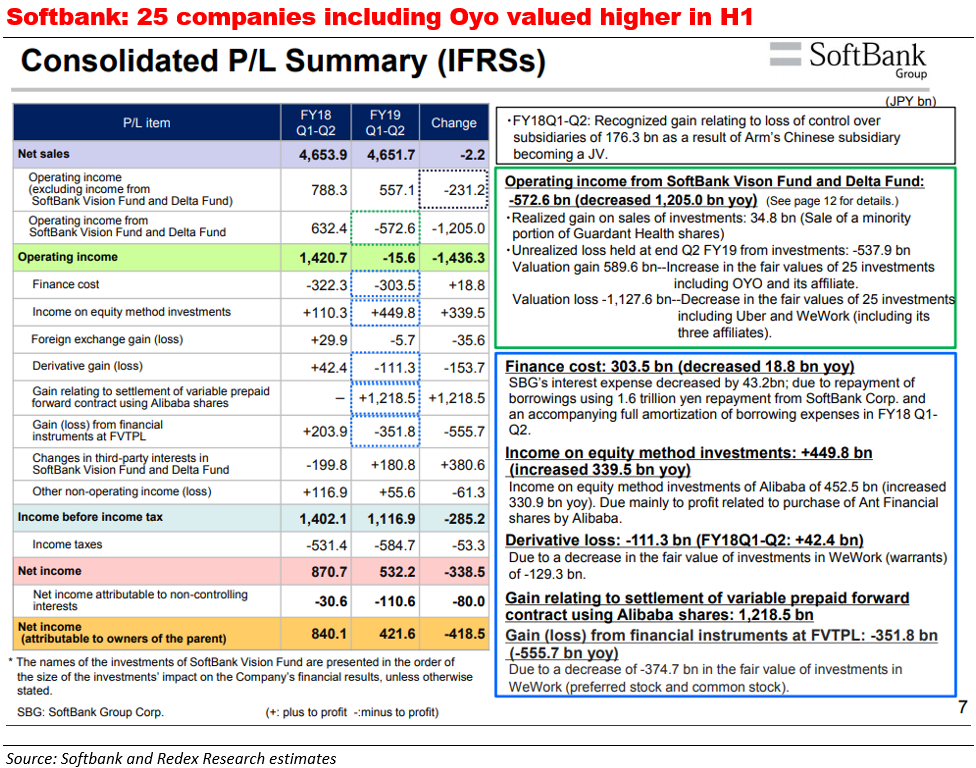Screen dimensions: 976x768
Task: Click the Consolidated P/L Summary title
Action: click(283, 62)
